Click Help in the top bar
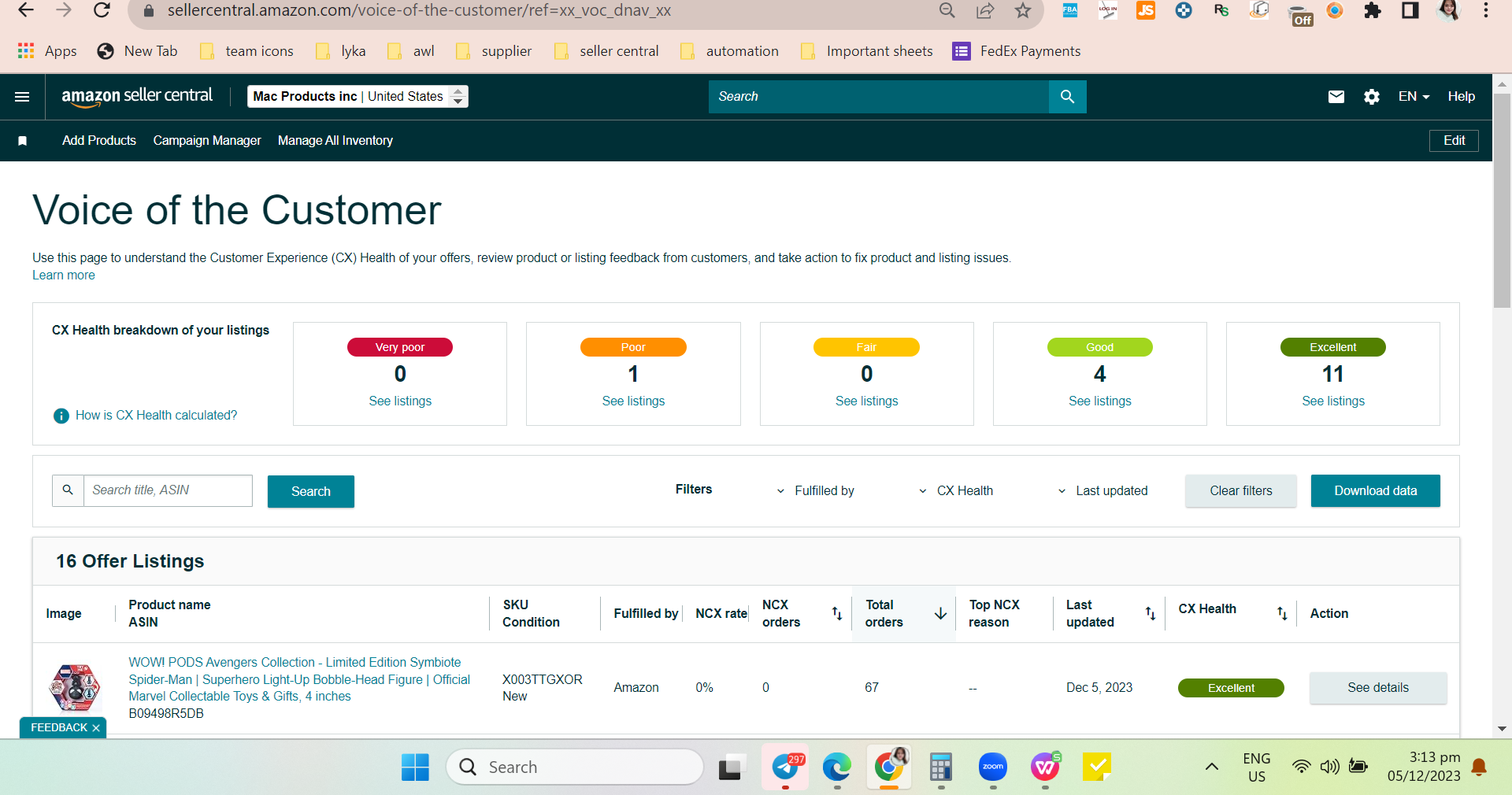This screenshot has width=1512, height=795. coord(1462,97)
